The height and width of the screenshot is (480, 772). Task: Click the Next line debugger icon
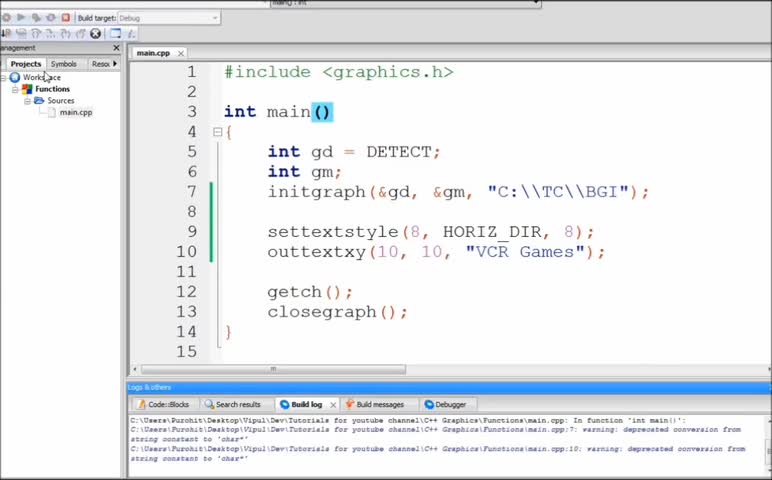click(21, 33)
